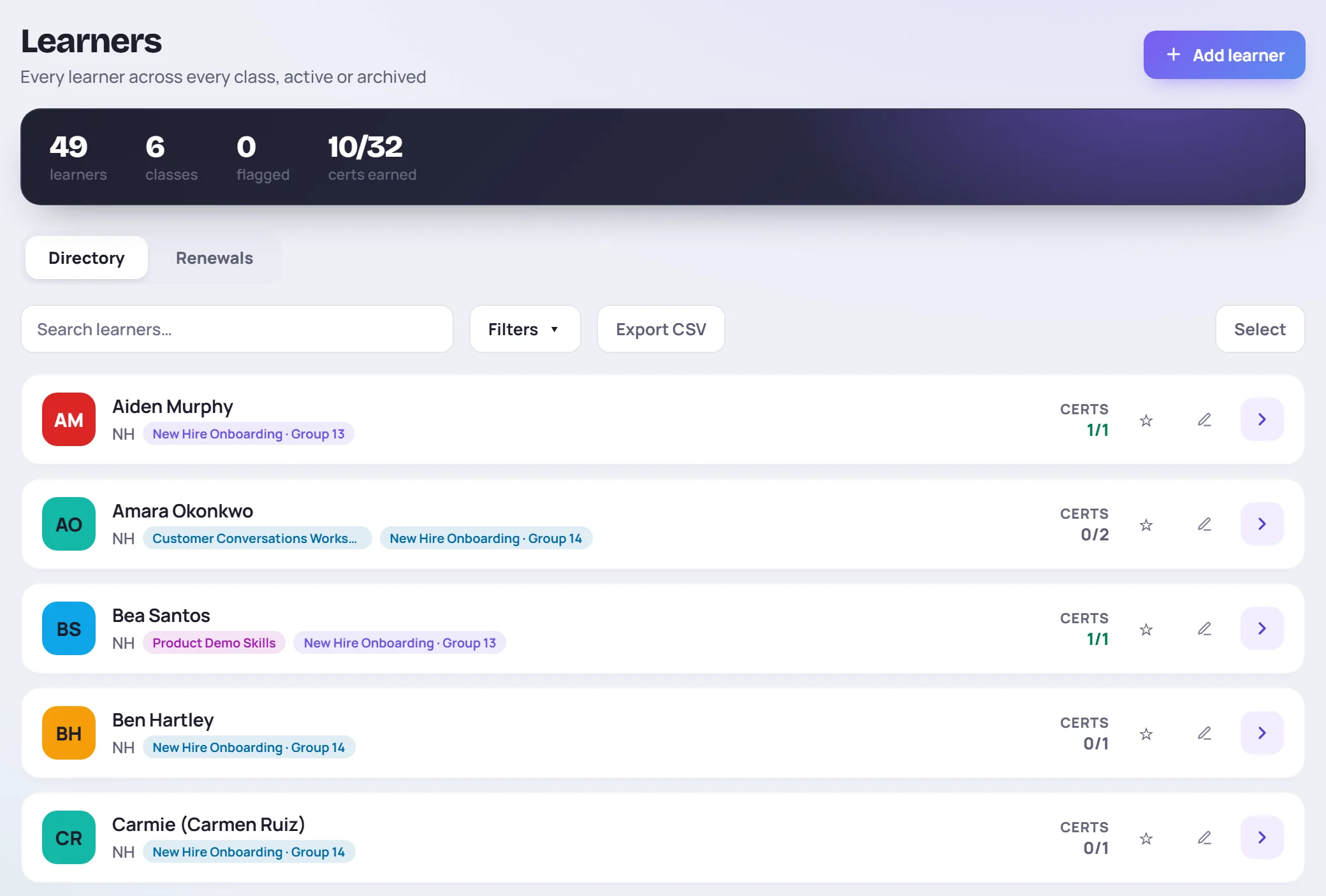Star Amara Okonkwo as favorite
The width and height of the screenshot is (1326, 896).
click(1146, 524)
